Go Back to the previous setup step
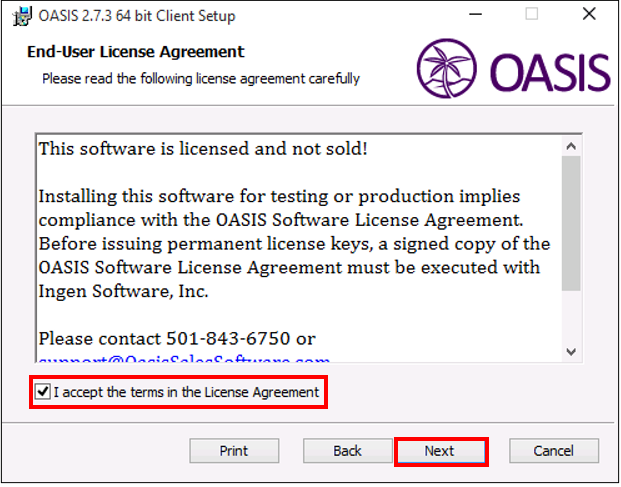 click(x=347, y=451)
